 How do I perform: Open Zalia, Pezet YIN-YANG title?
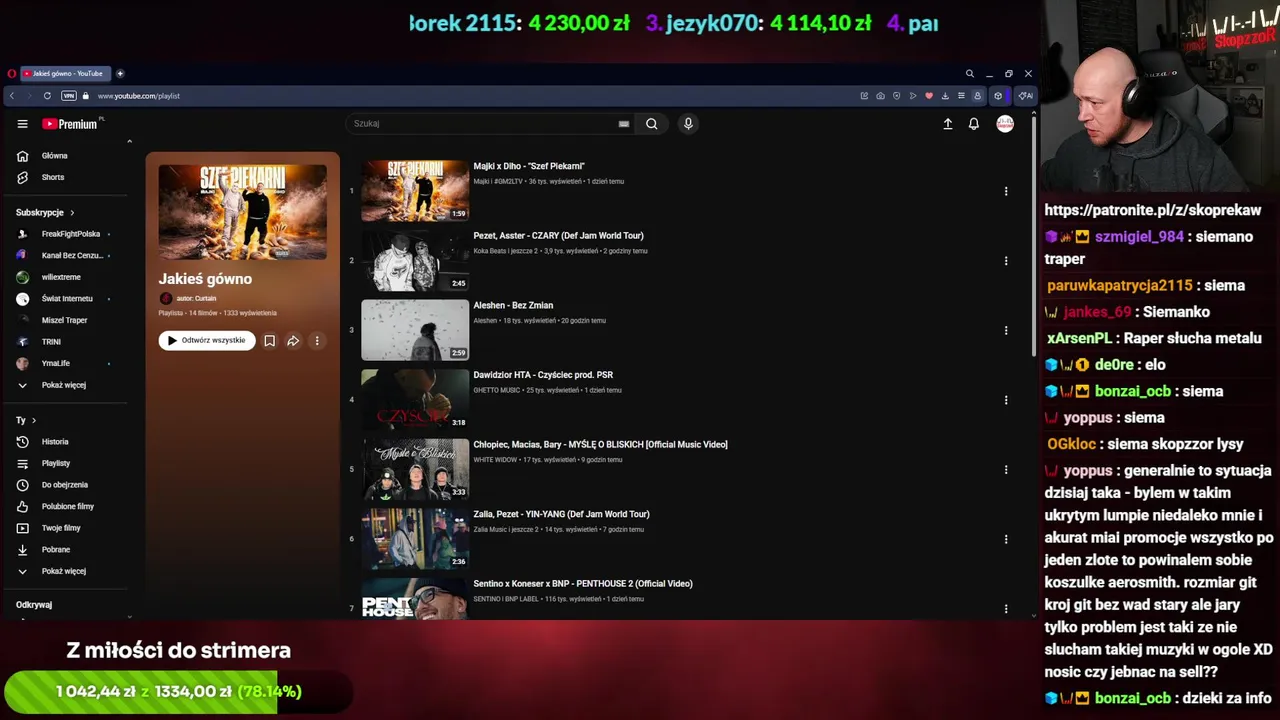point(561,514)
